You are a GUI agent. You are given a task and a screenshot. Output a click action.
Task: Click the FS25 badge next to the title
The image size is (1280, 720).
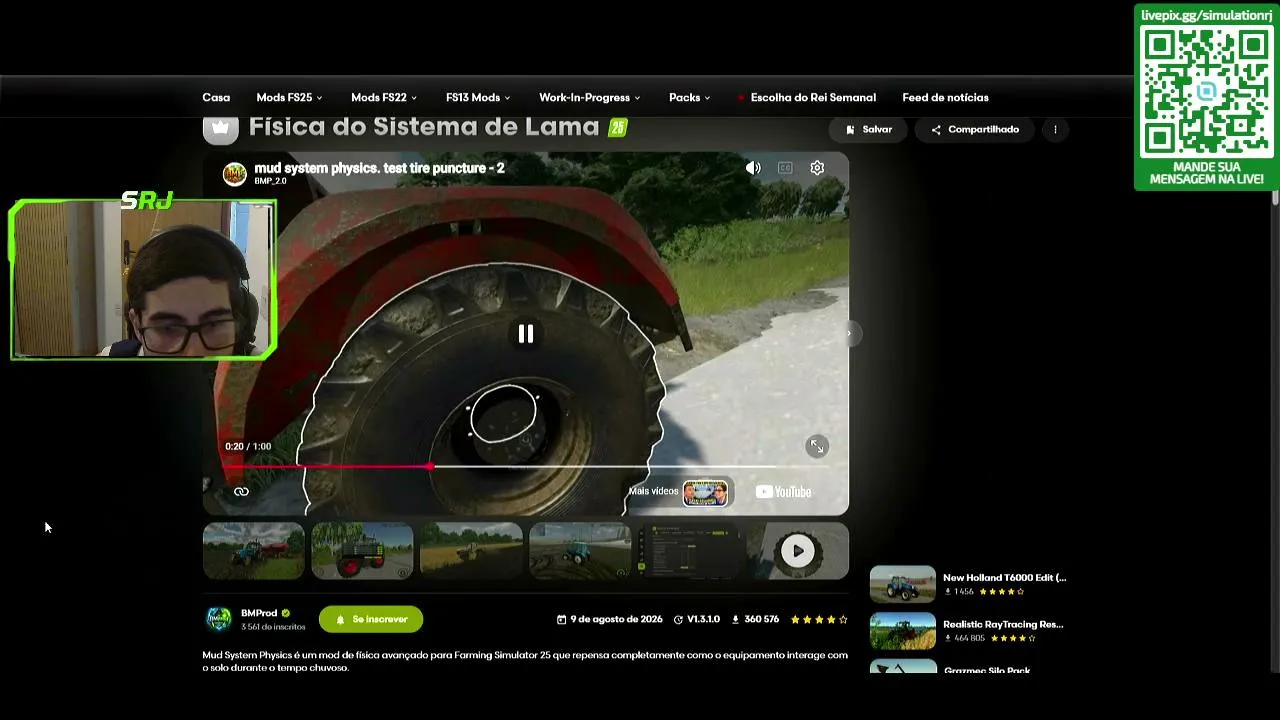(618, 128)
